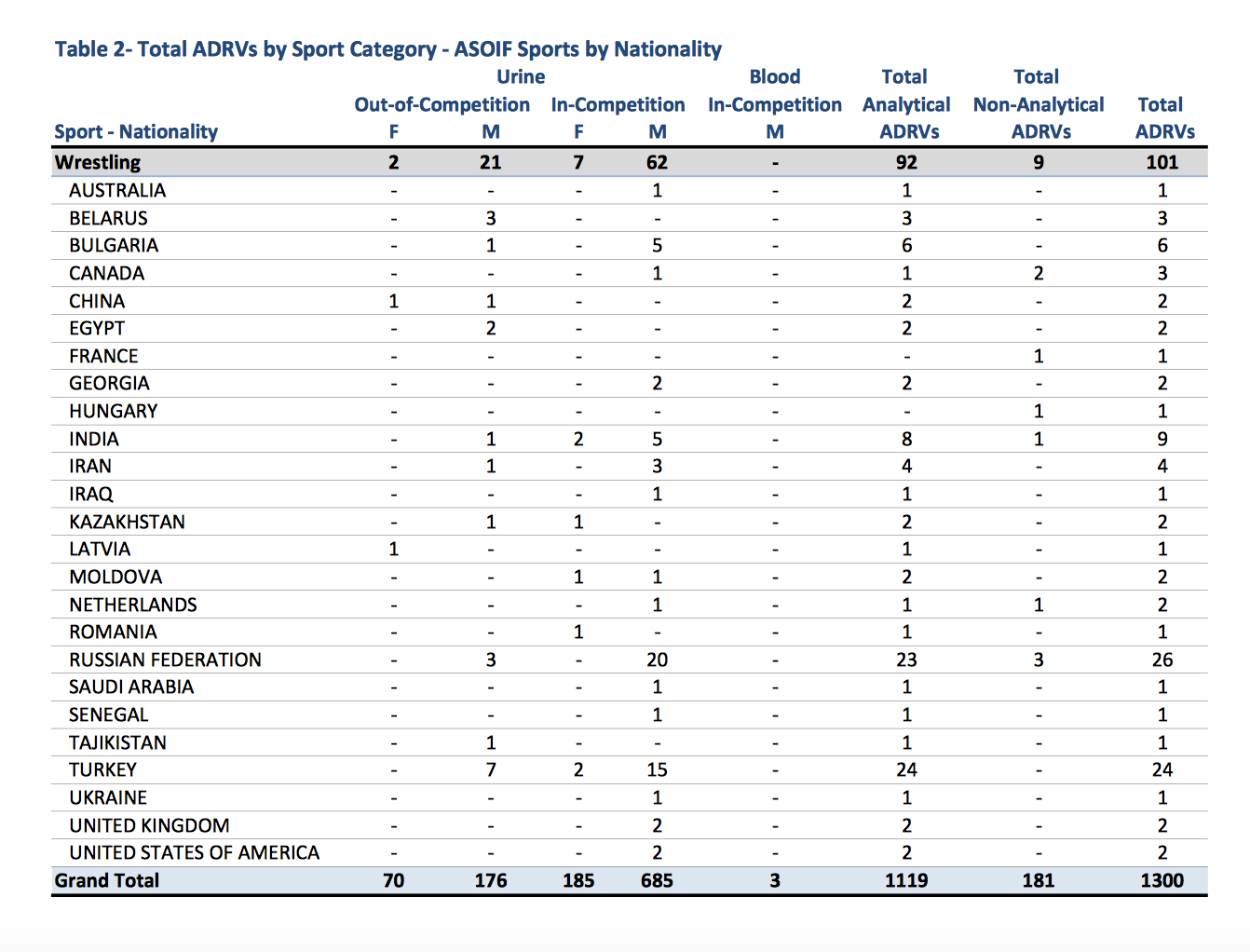Image resolution: width=1250 pixels, height=952 pixels.
Task: Click the 'Total Analytical ADRVs' column header
Action: (x=905, y=104)
